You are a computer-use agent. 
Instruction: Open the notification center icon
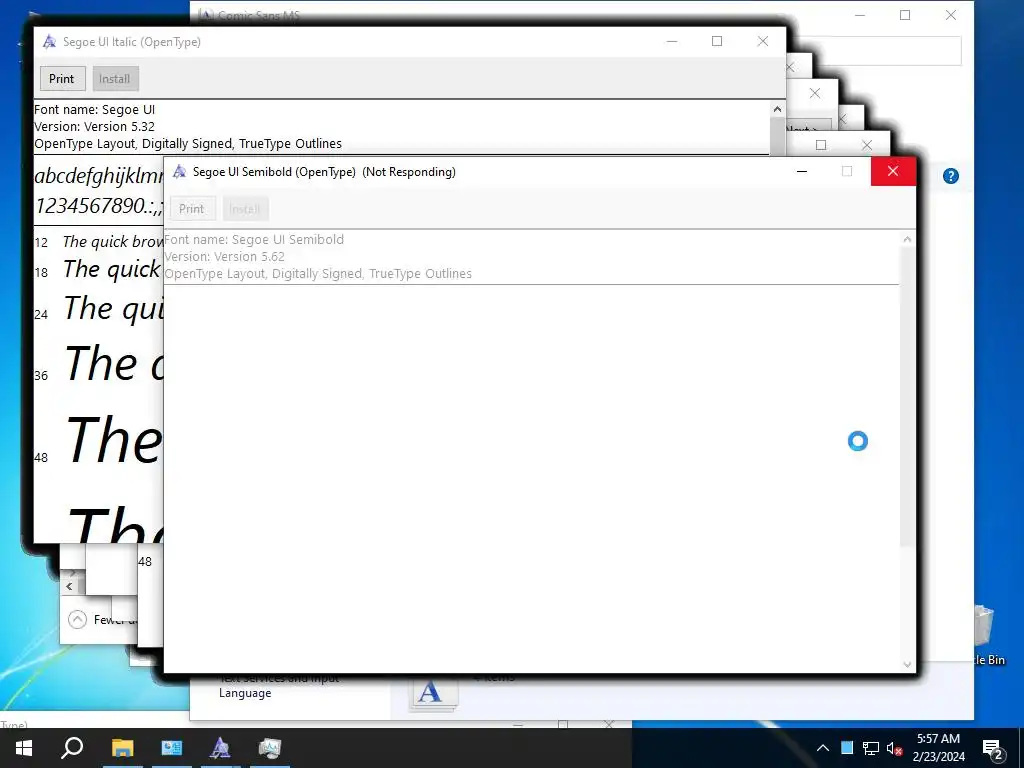pyautogui.click(x=993, y=750)
